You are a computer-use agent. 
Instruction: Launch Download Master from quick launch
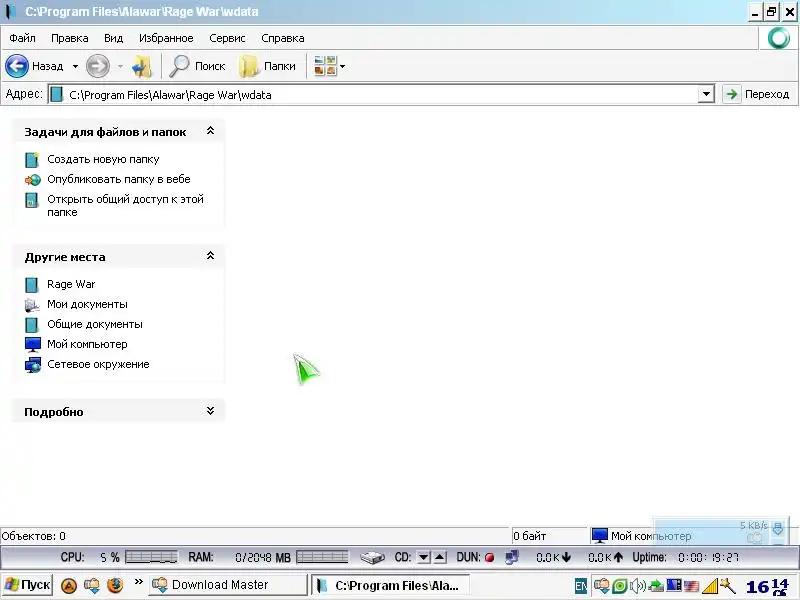92,585
